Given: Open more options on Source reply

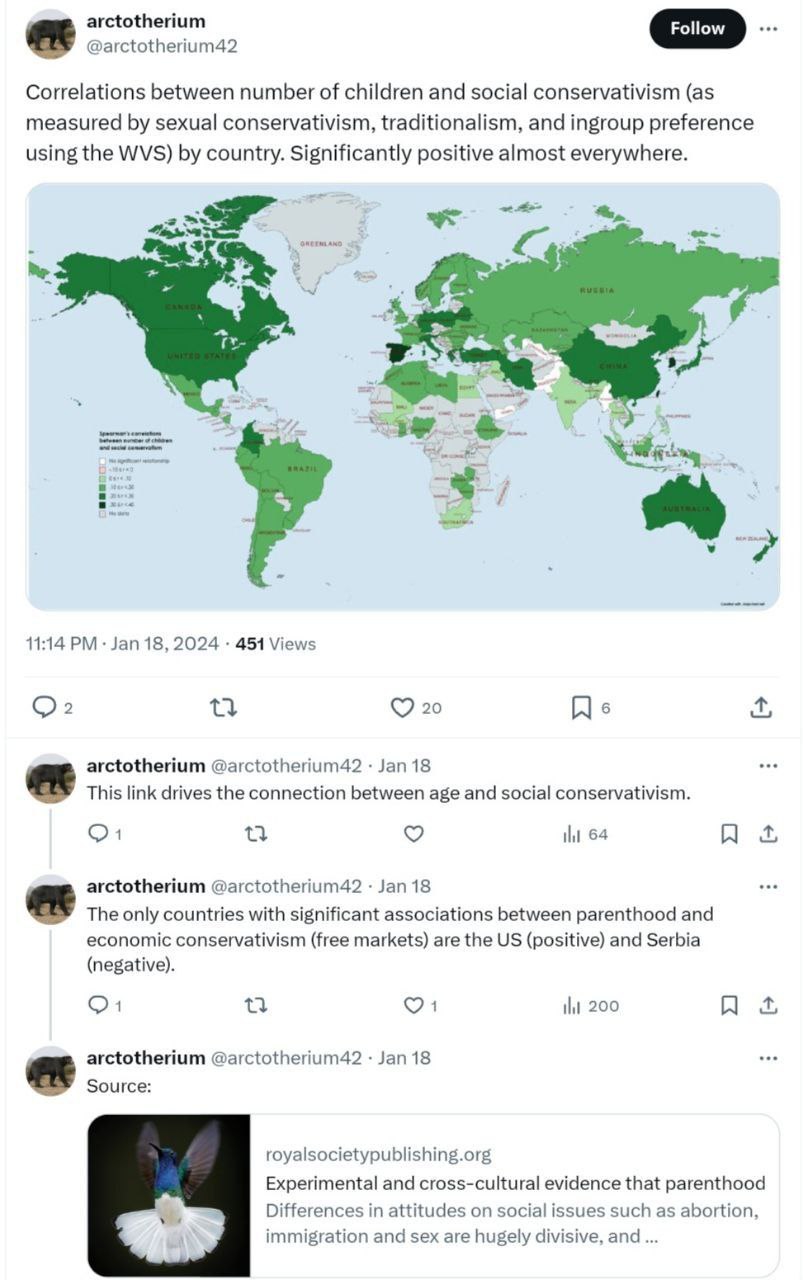Looking at the screenshot, I should click(x=768, y=1057).
